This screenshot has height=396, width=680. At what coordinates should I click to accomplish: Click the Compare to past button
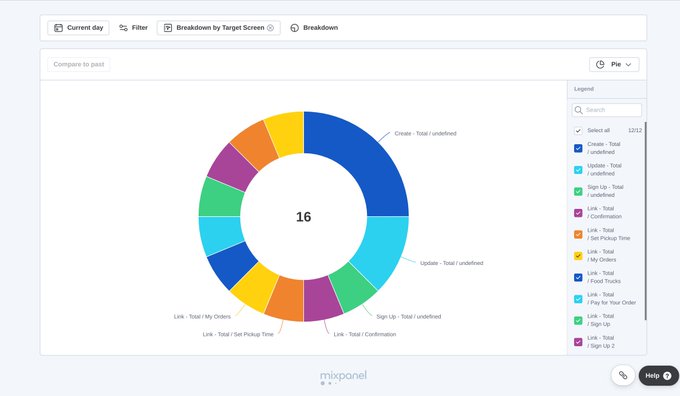click(x=78, y=64)
